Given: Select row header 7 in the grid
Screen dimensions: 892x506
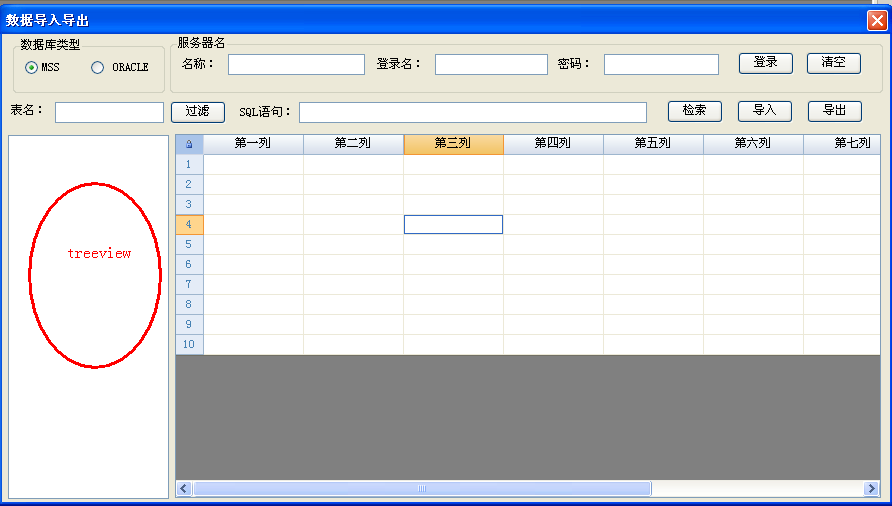Looking at the screenshot, I should coord(189,284).
